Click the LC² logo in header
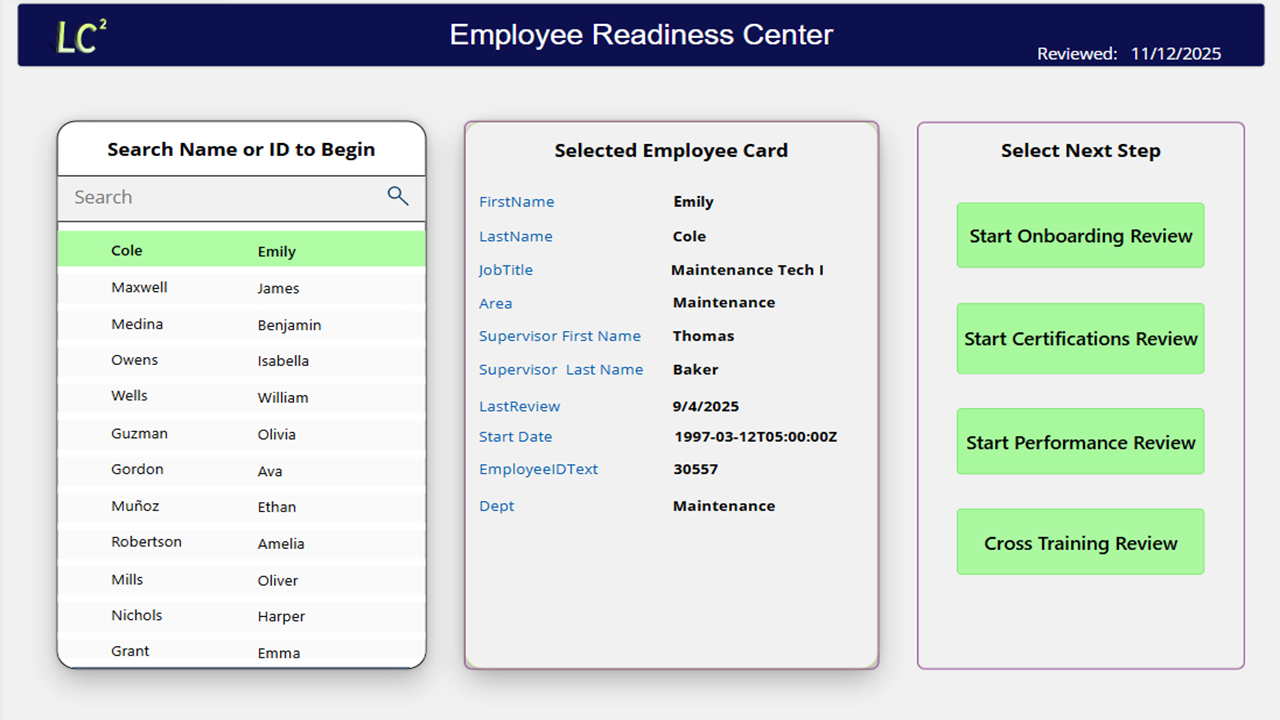Image resolution: width=1280 pixels, height=720 pixels. 81,37
